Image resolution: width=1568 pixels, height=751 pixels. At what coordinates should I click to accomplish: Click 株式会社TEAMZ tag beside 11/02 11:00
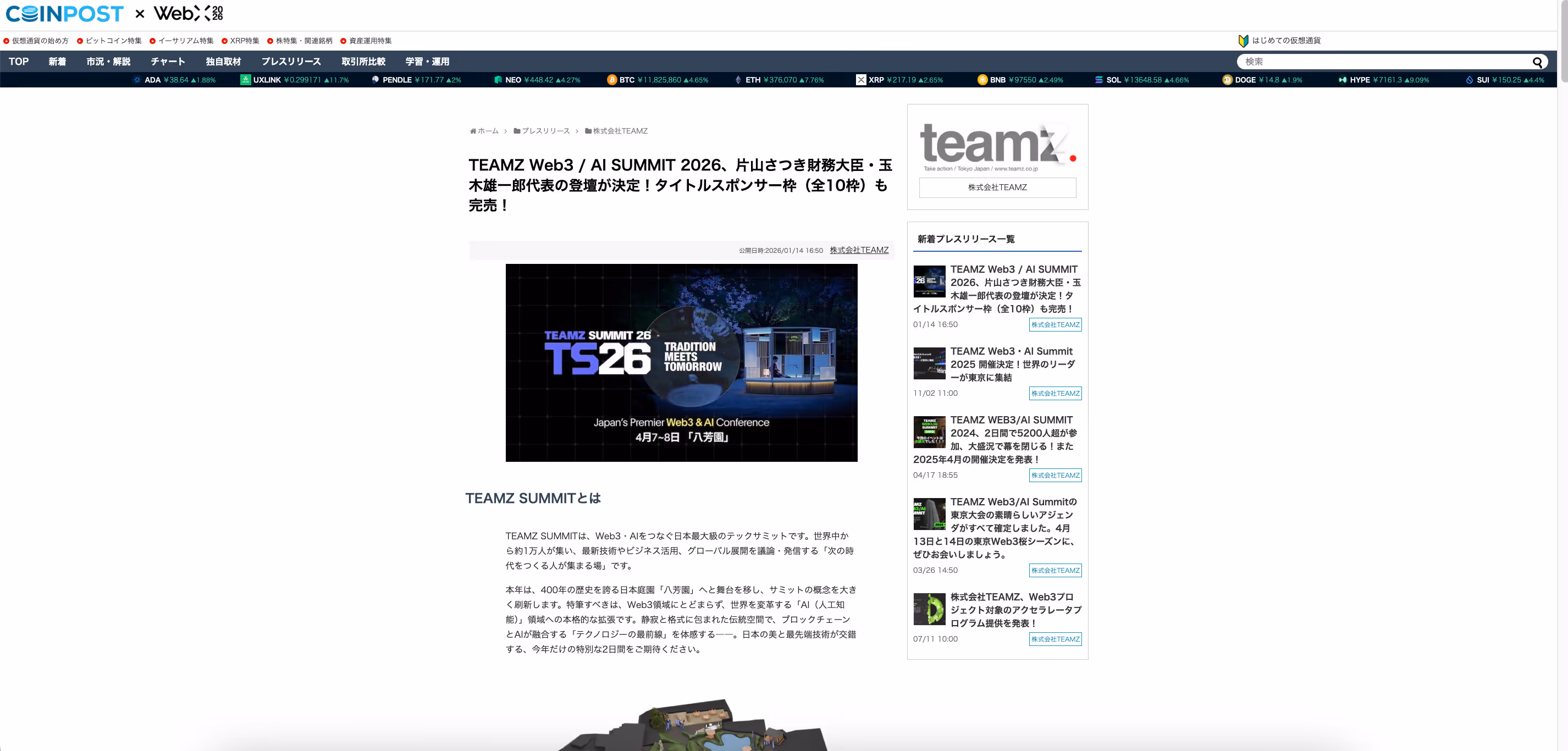1056,394
